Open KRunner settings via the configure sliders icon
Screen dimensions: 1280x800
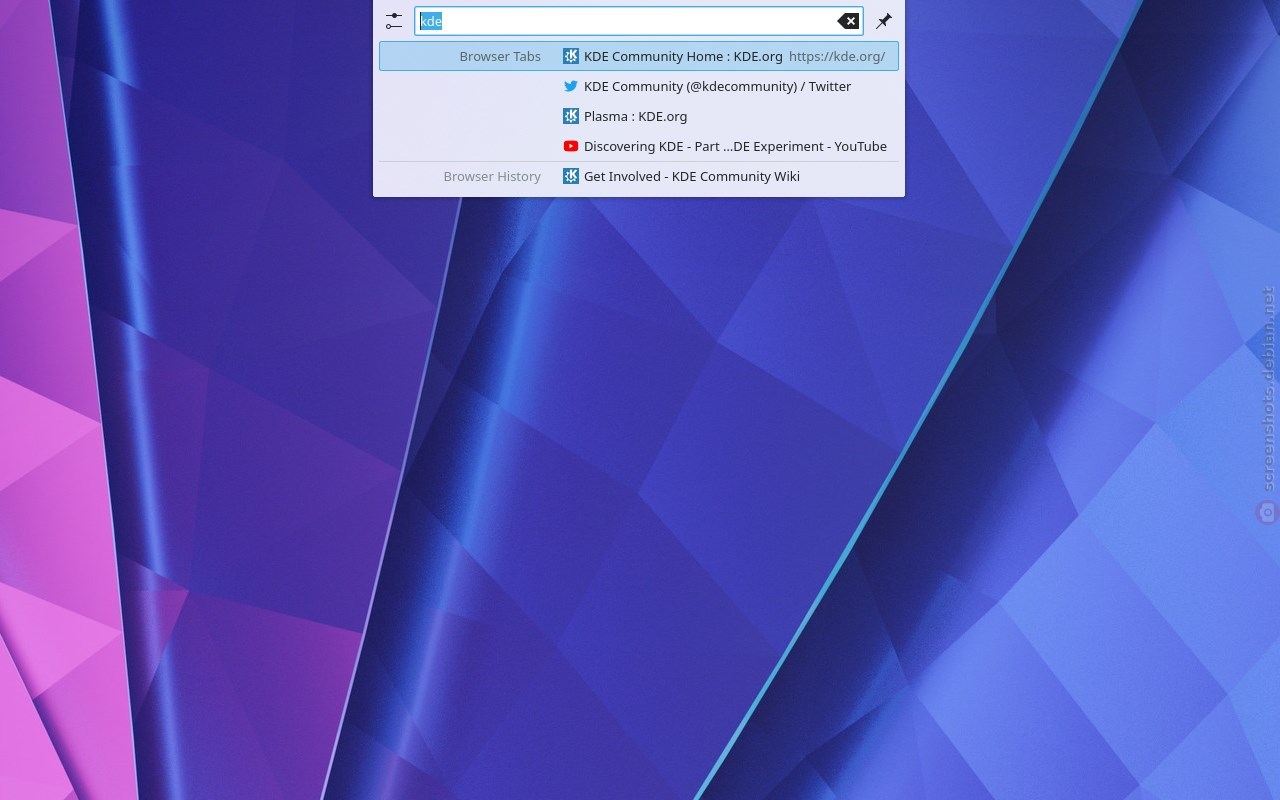pos(394,21)
